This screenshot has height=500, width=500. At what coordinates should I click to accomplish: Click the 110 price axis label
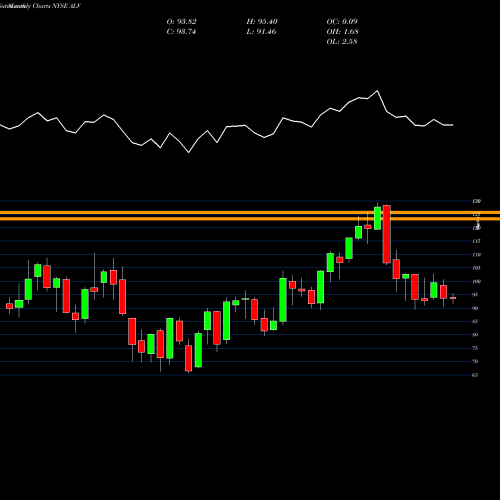[x=477, y=255]
